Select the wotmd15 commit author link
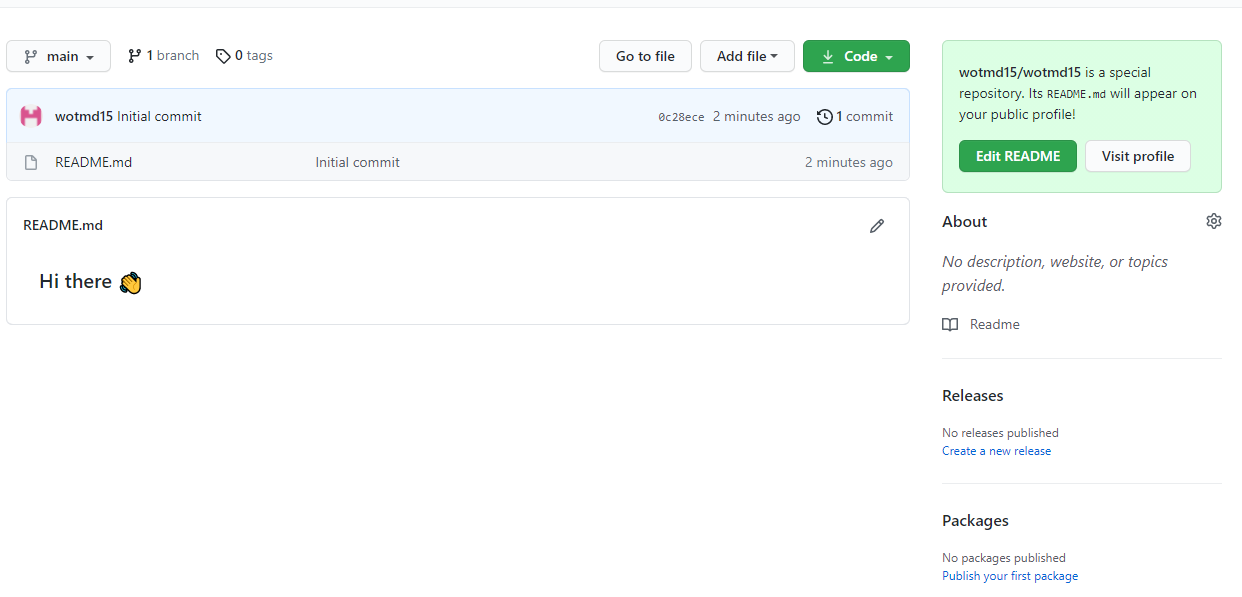 [83, 116]
